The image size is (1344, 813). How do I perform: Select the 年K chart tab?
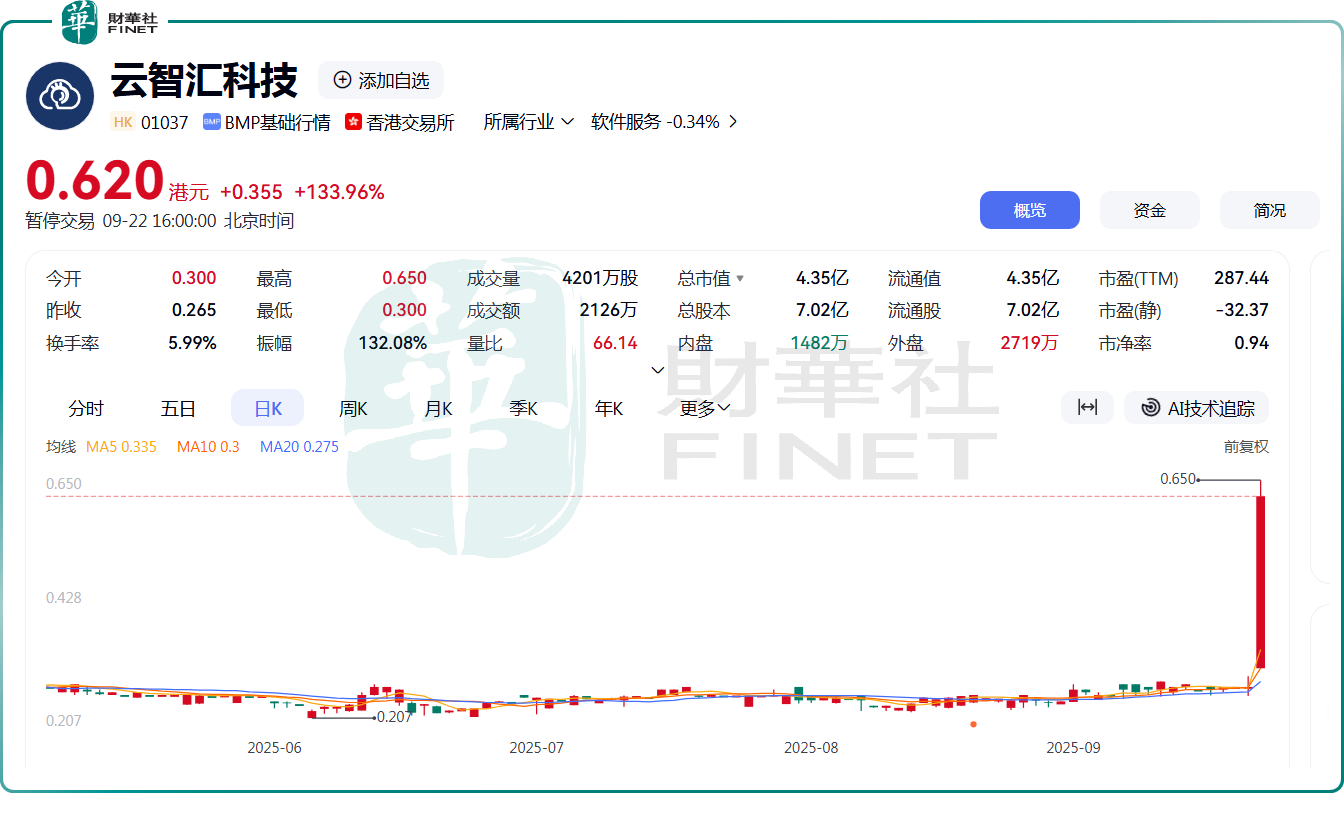608,408
